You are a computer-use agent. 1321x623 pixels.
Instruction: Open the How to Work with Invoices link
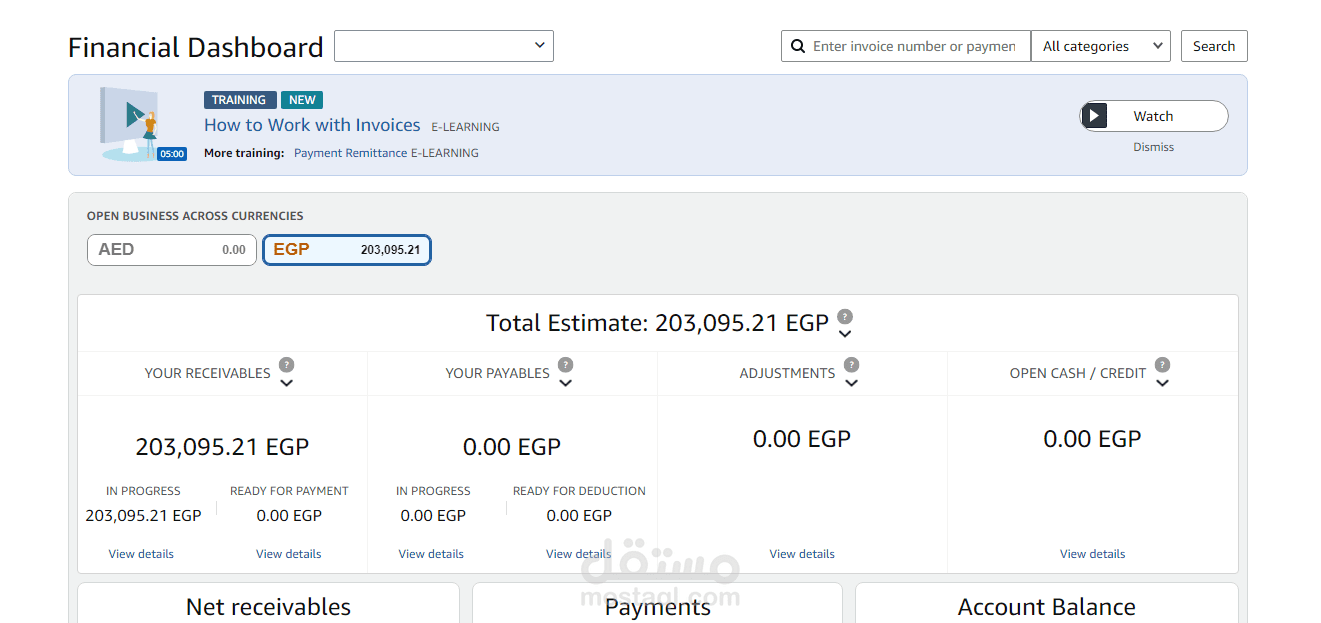click(312, 124)
